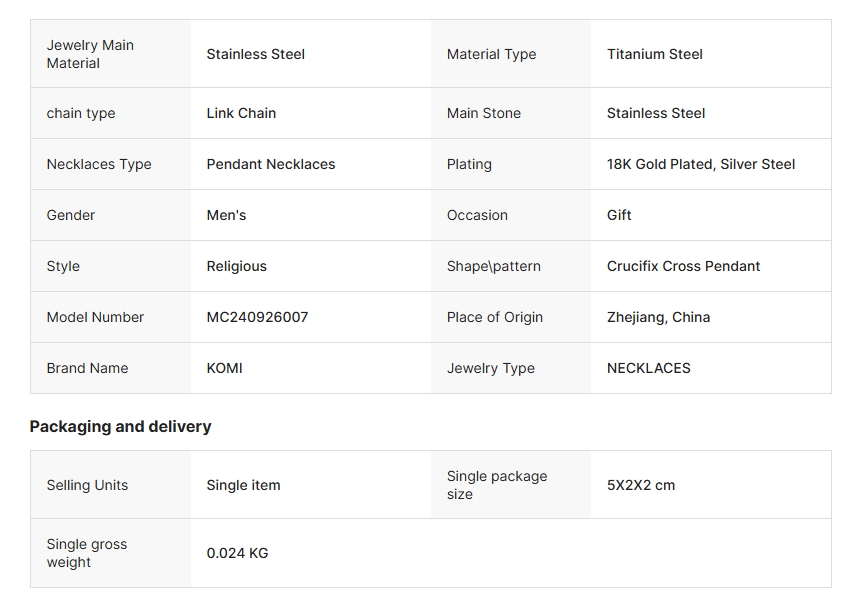Click the 'Gift' occasion value

click(619, 215)
